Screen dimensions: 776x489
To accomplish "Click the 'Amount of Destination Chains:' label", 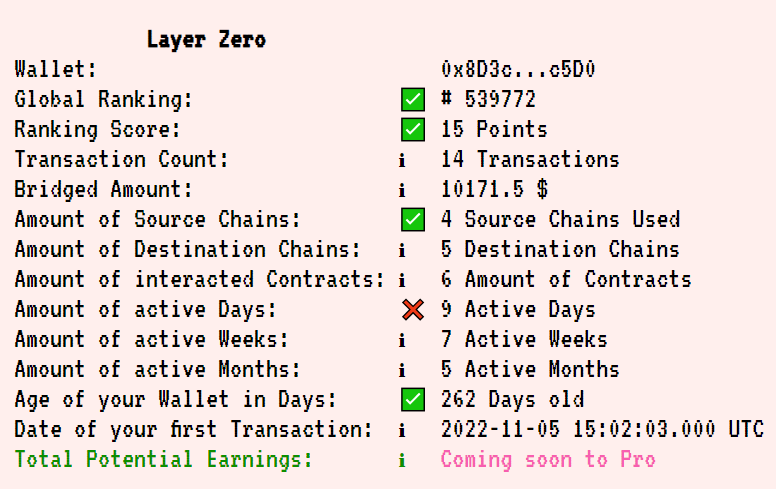I will 188,250.
